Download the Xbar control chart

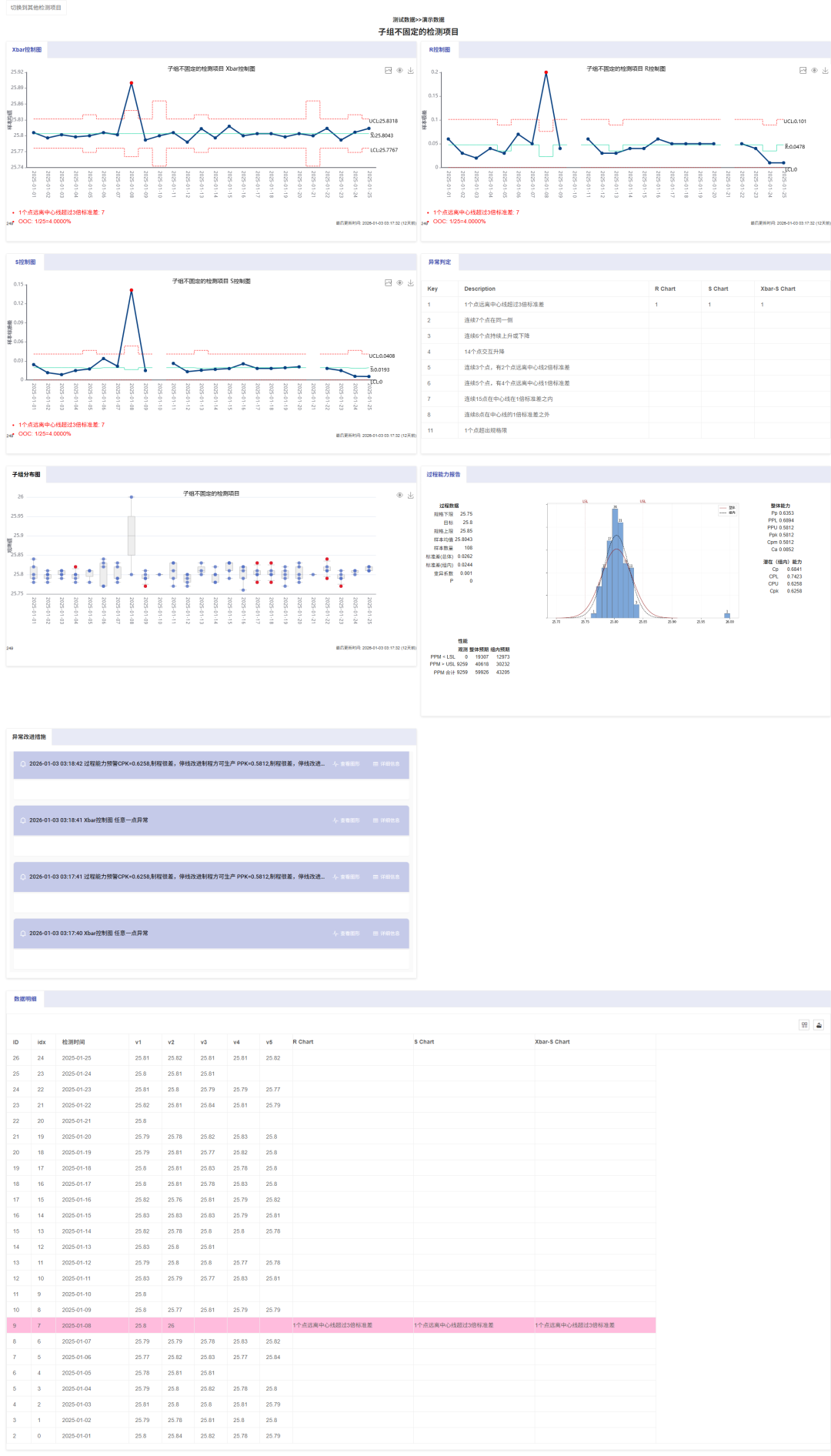[411, 70]
